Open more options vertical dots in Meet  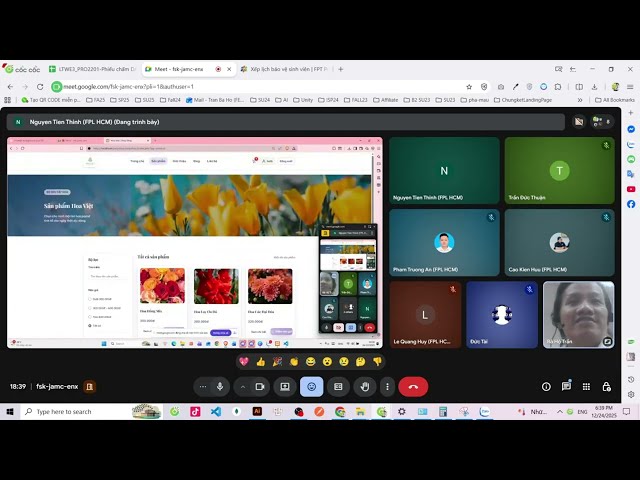coord(387,387)
